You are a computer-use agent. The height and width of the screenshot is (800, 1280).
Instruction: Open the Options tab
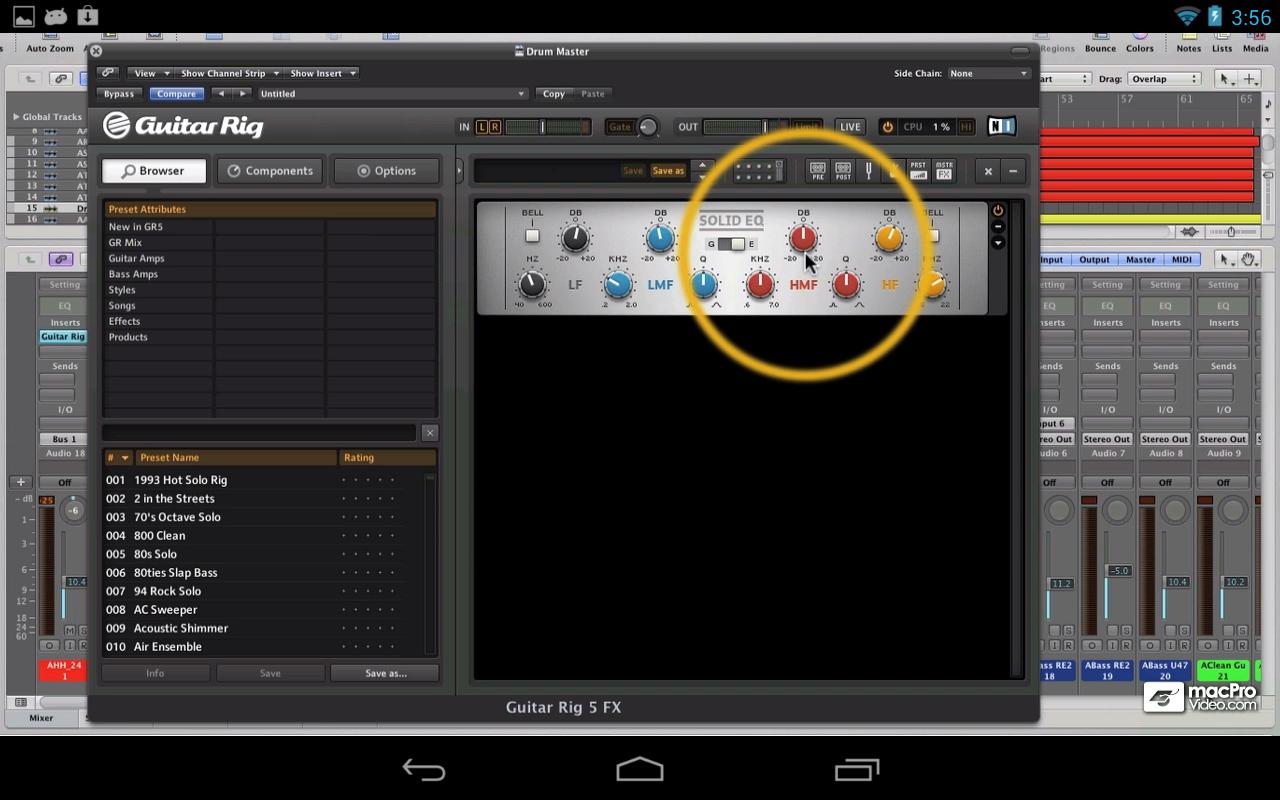[x=387, y=171]
